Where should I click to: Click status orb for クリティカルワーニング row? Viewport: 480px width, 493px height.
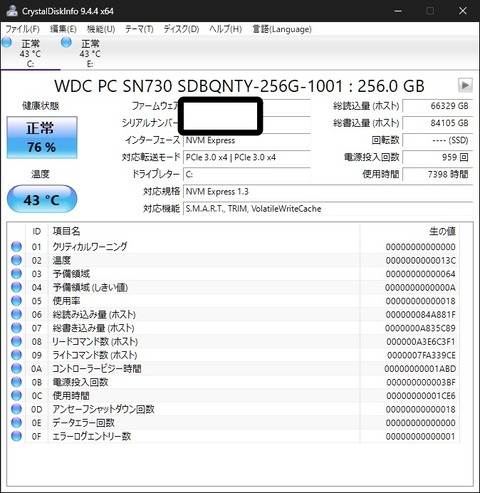pos(16,247)
